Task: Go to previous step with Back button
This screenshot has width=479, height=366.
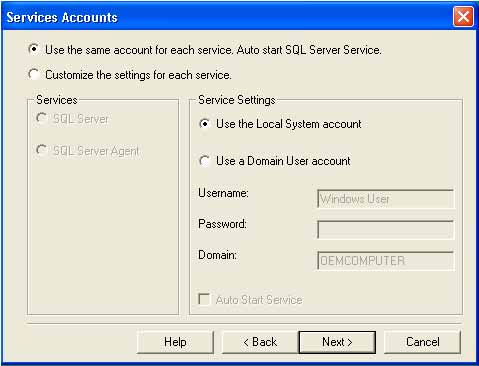Action: [x=260, y=342]
